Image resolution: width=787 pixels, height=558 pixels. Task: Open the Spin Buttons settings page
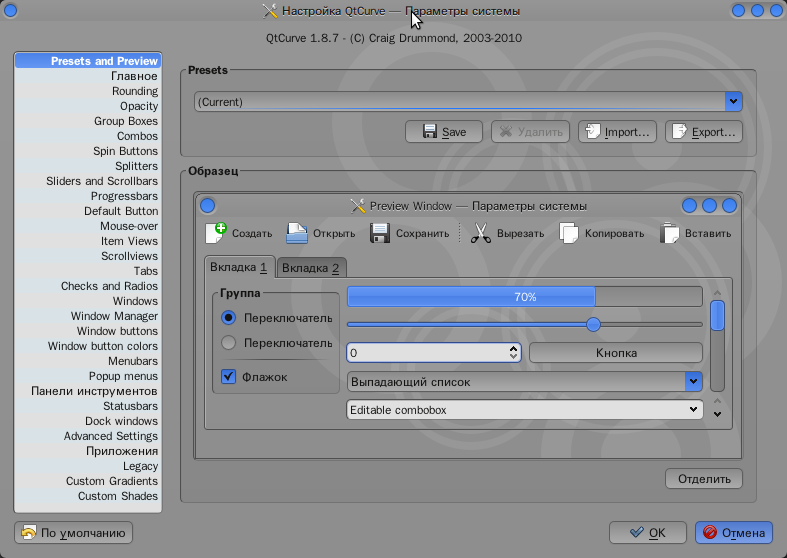[88, 151]
